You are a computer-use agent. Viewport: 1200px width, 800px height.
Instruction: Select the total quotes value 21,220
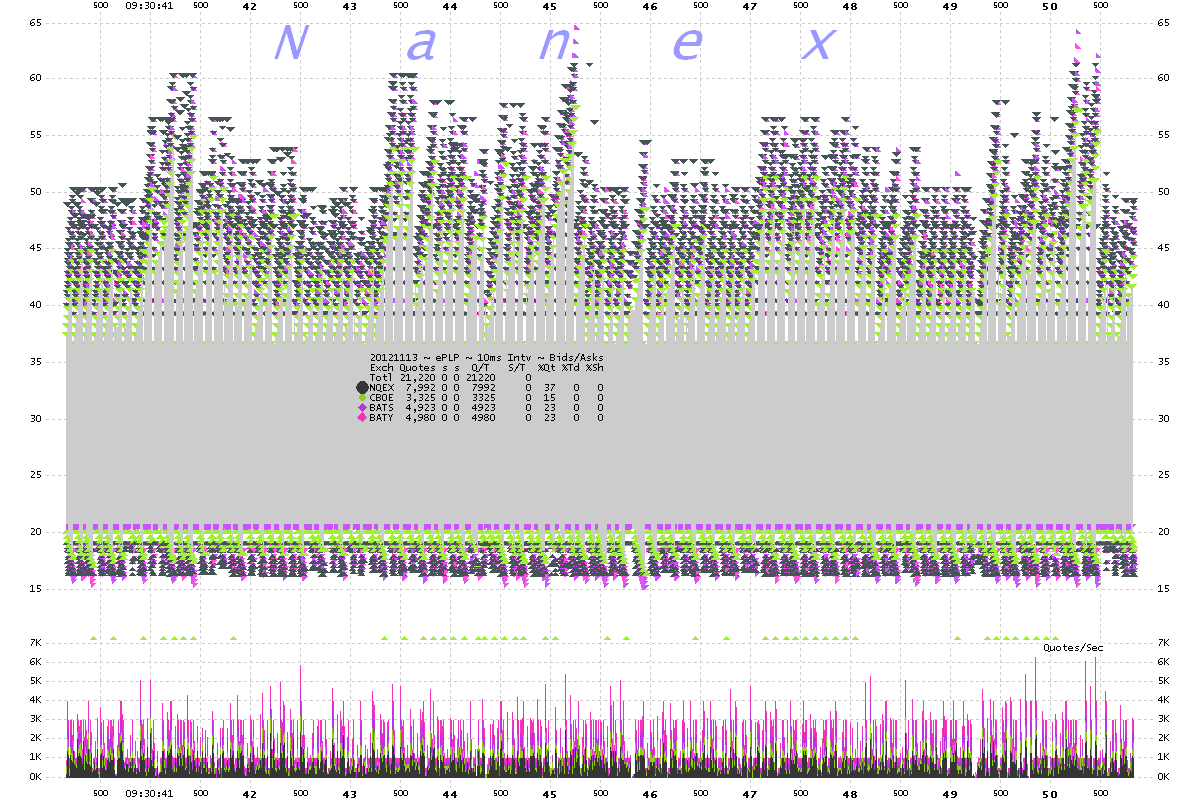pyautogui.click(x=418, y=377)
